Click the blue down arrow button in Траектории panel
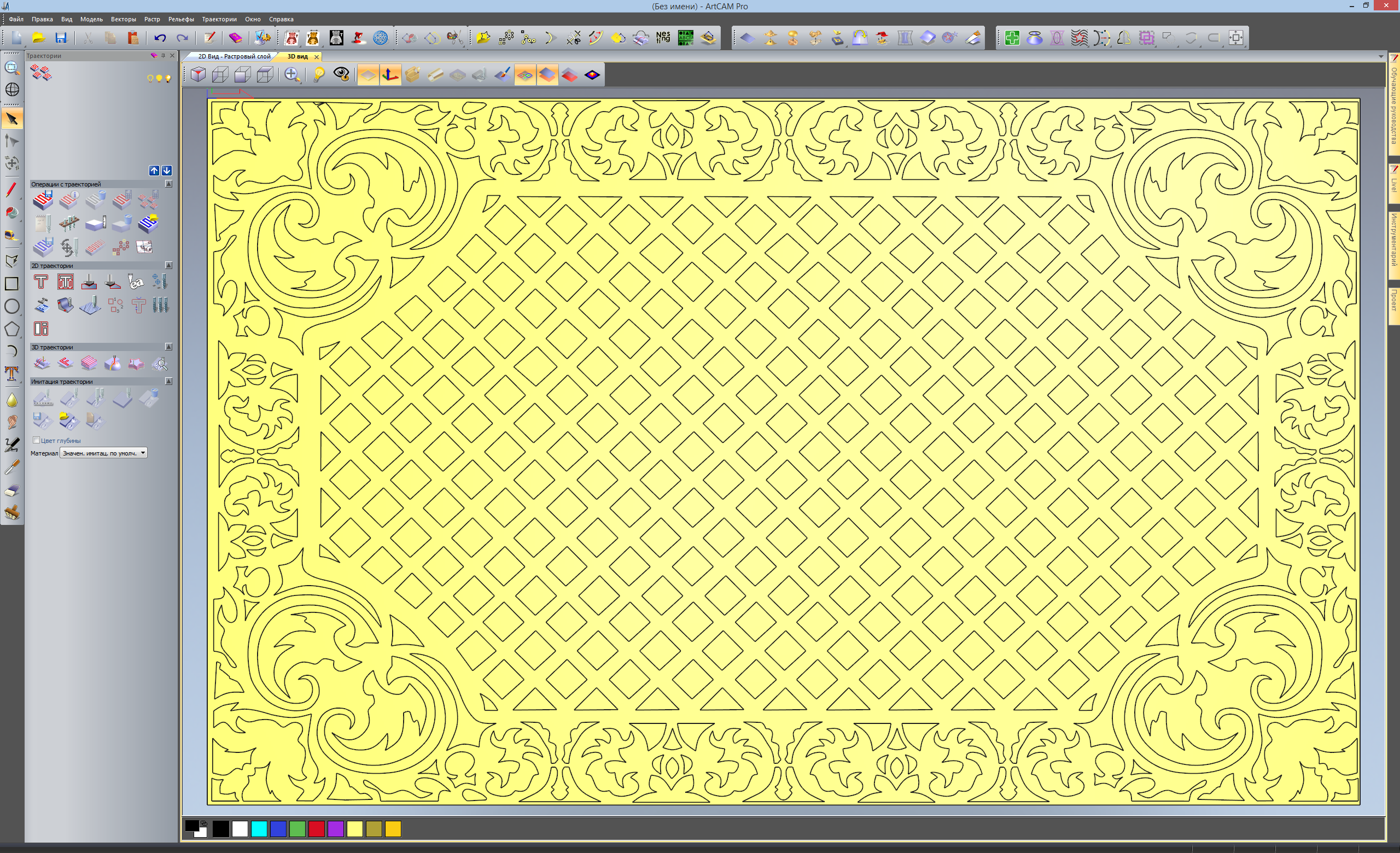 tap(166, 171)
